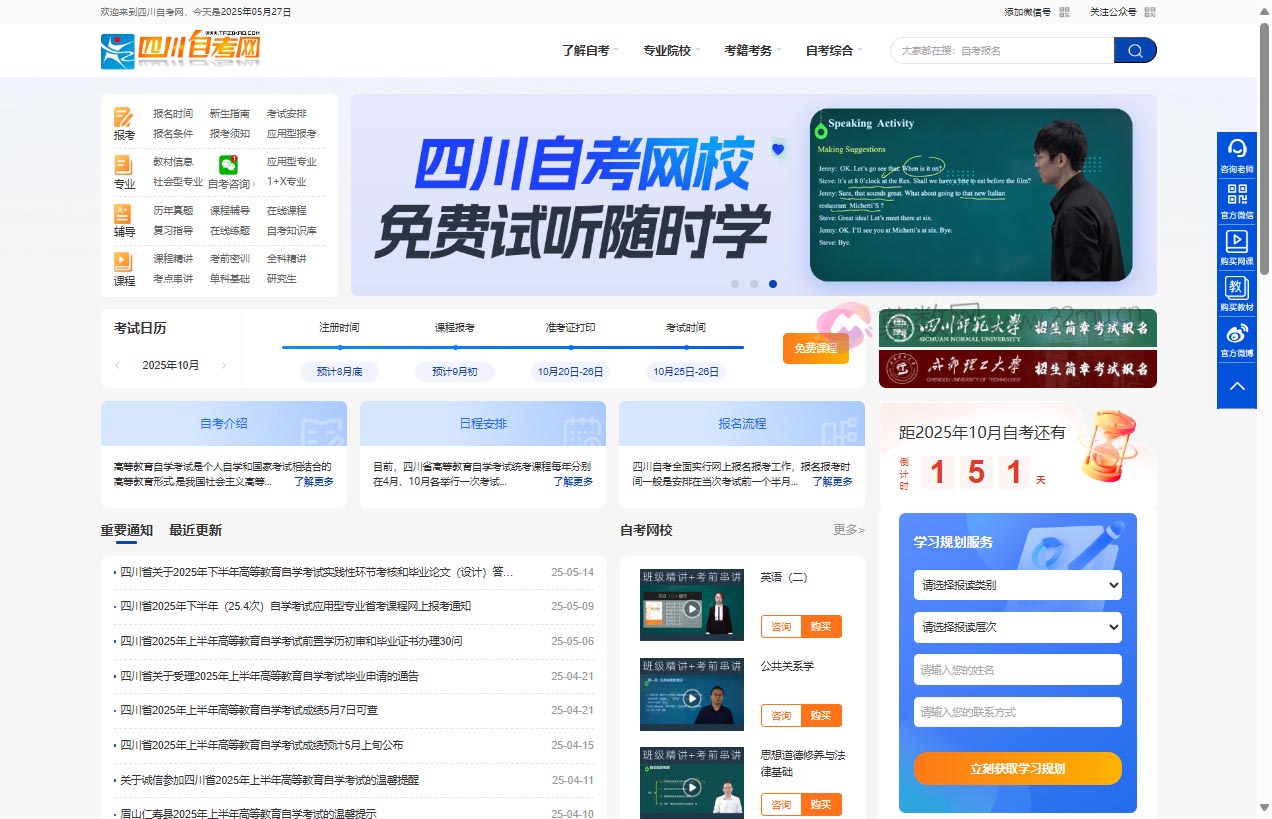Click the 请输入您的姓名 input field
The height and width of the screenshot is (819, 1272).
pyautogui.click(x=1017, y=669)
